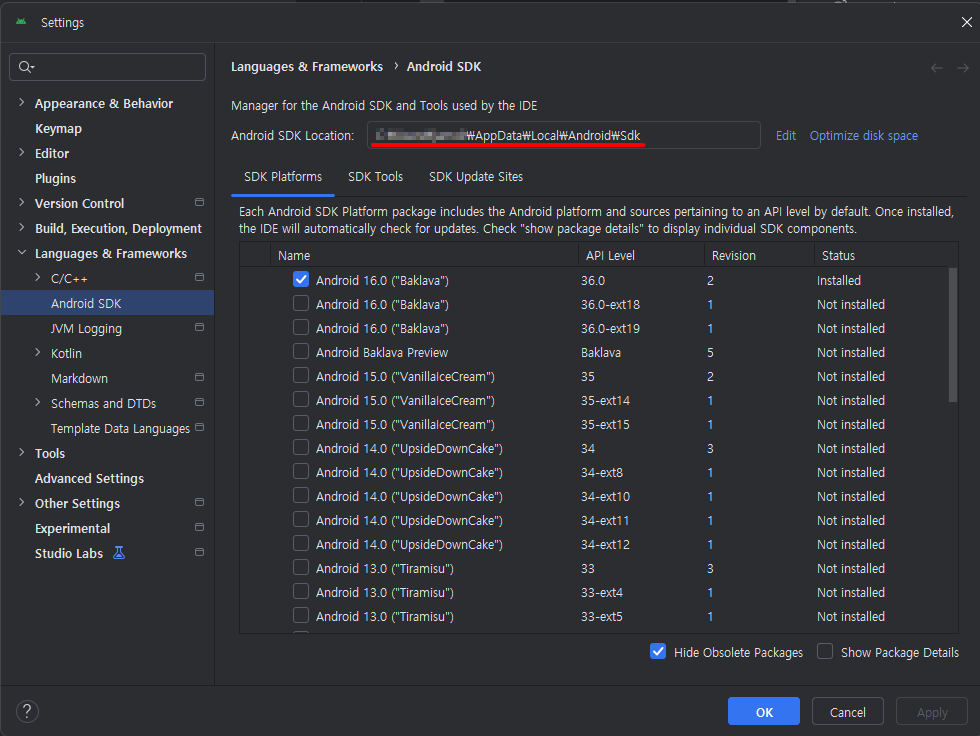980x736 pixels.
Task: Collapse Languages & Frameworks section
Action: (x=22, y=252)
